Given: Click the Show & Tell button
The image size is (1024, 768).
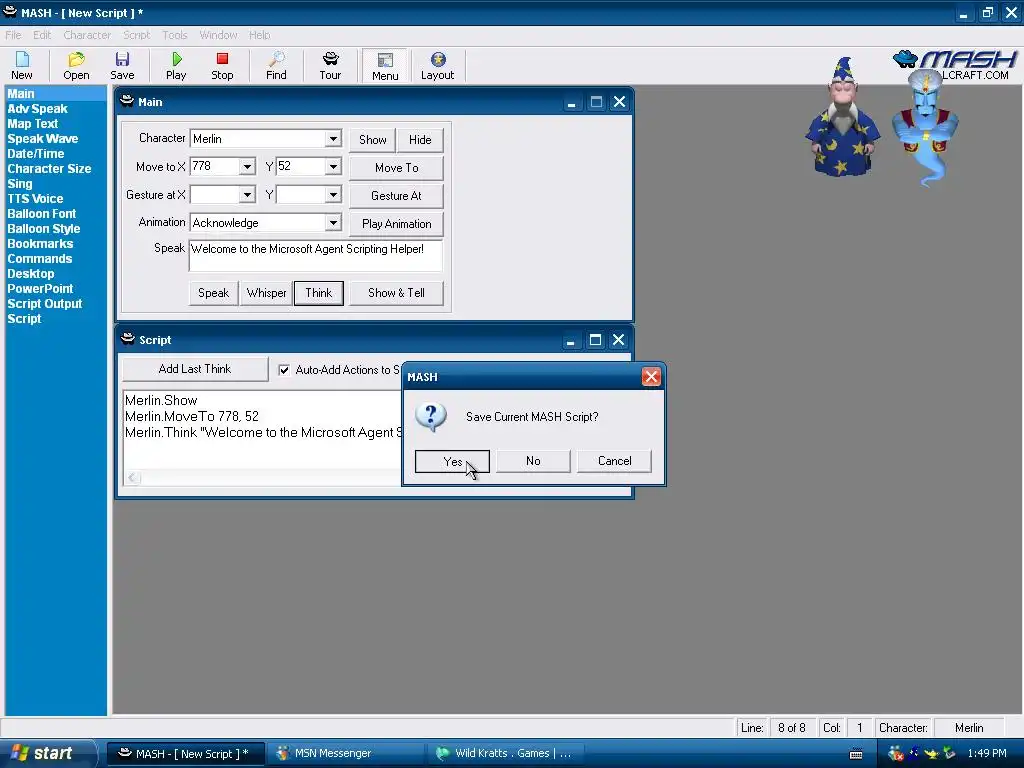Looking at the screenshot, I should [396, 293].
